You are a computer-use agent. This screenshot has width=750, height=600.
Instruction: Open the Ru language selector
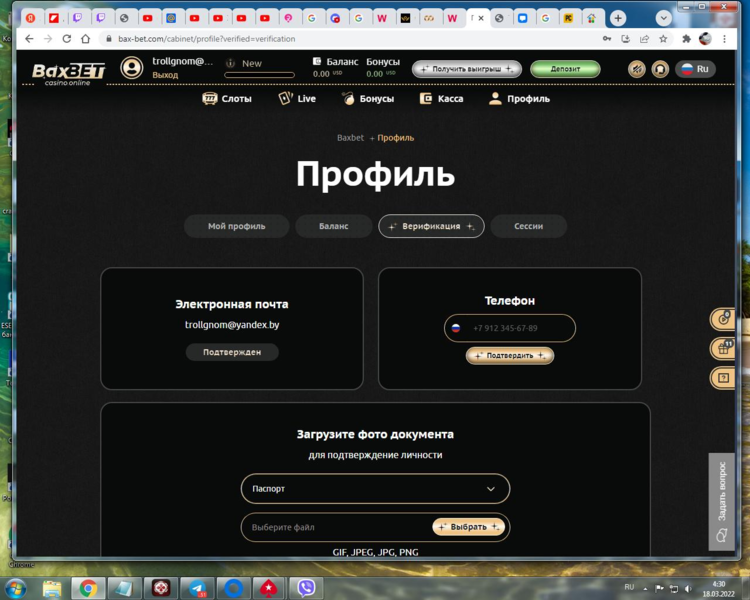(x=695, y=69)
